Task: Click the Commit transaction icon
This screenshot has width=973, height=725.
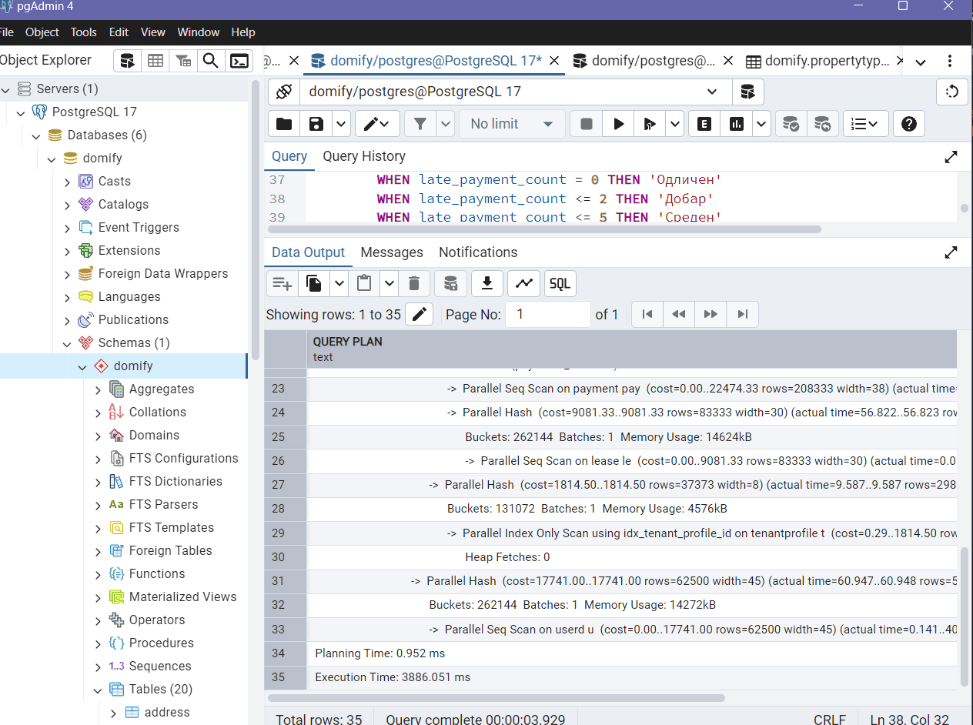Action: coord(790,124)
